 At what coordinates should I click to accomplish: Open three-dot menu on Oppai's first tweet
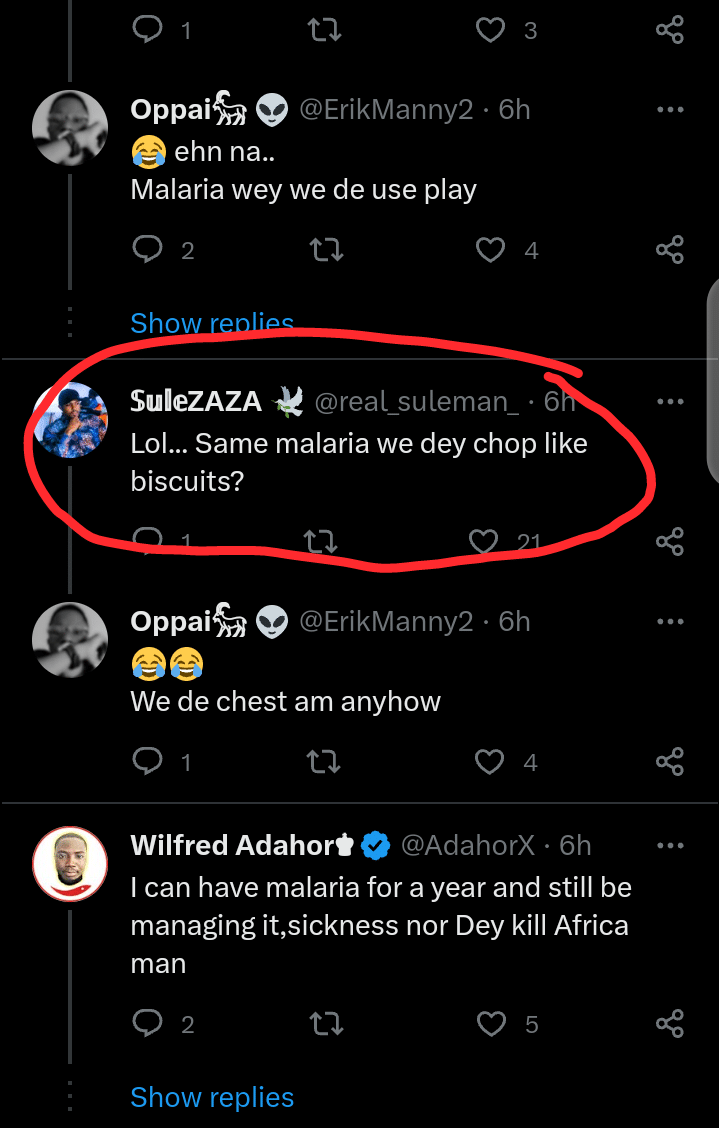click(669, 110)
